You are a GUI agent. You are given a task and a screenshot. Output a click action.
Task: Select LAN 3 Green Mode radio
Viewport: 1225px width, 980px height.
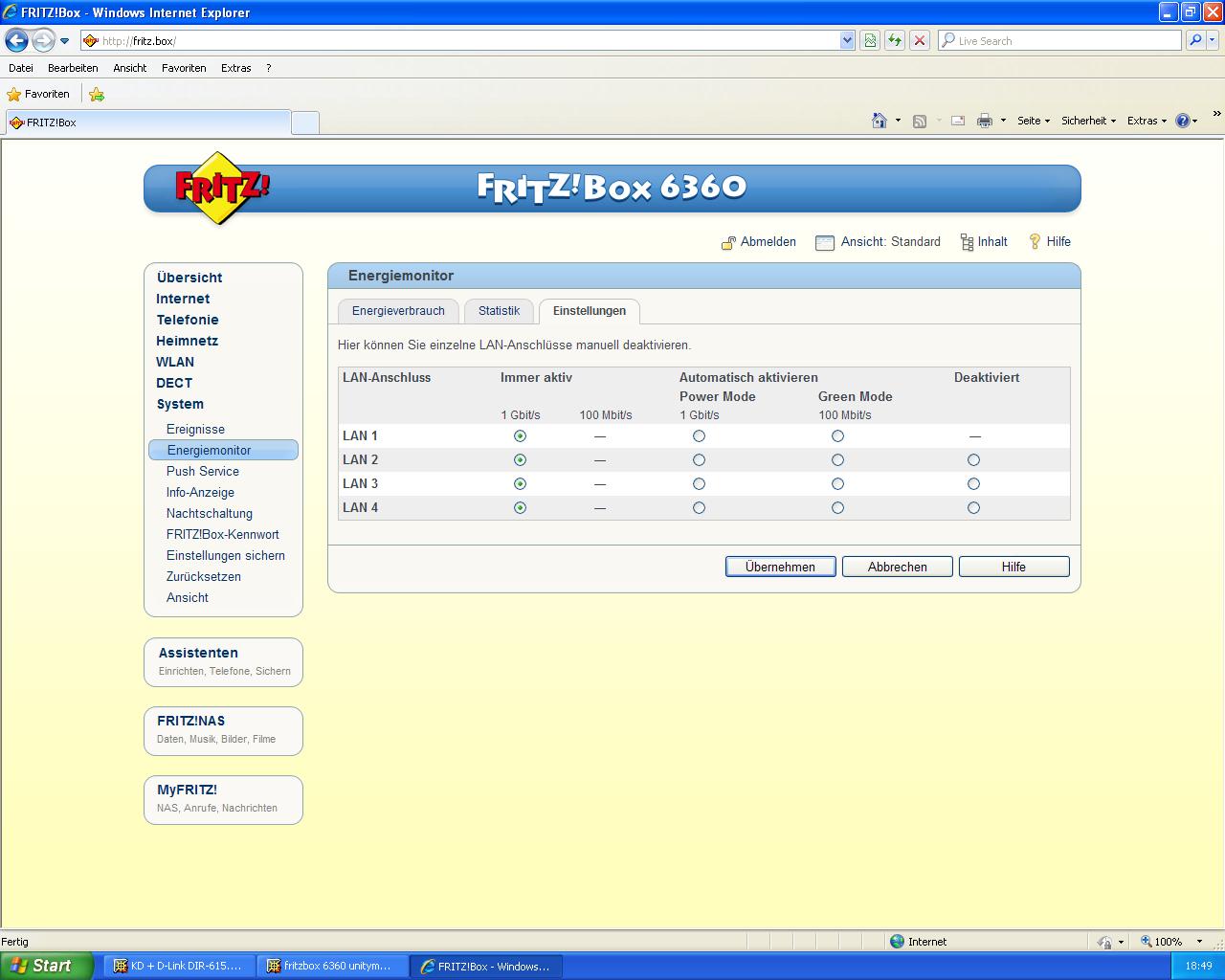[837, 483]
